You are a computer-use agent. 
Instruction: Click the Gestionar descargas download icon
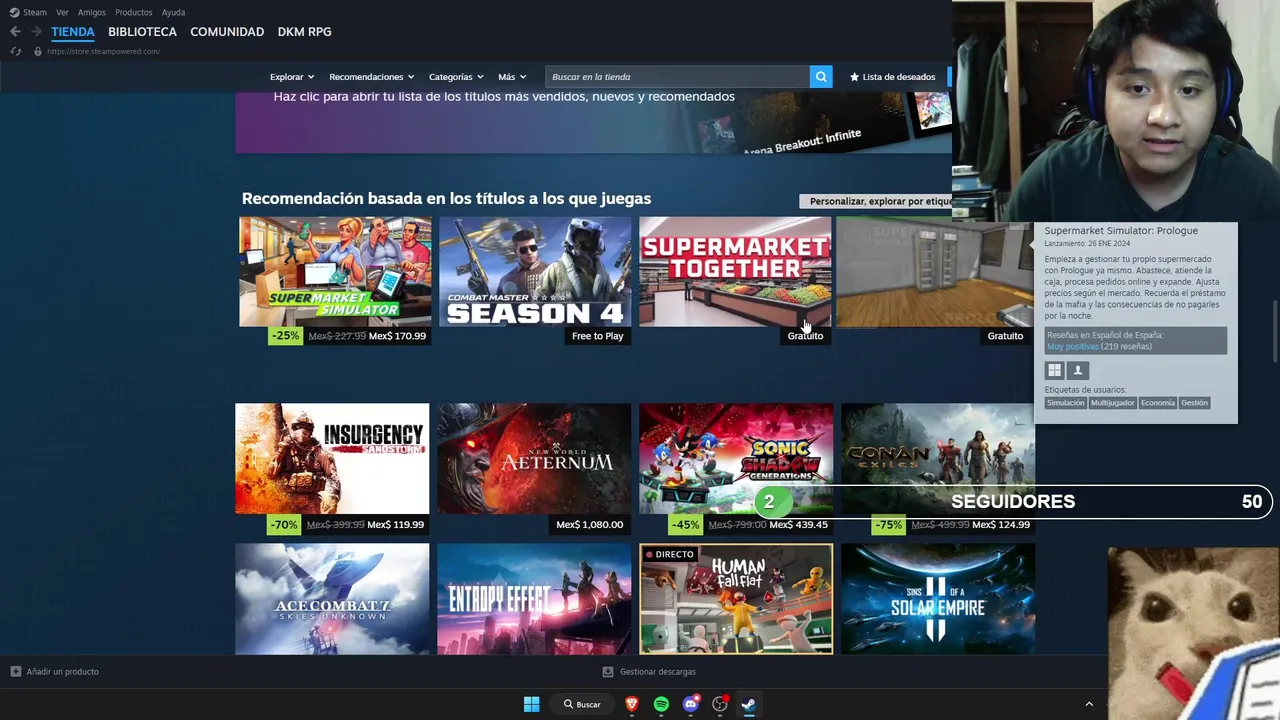(607, 672)
